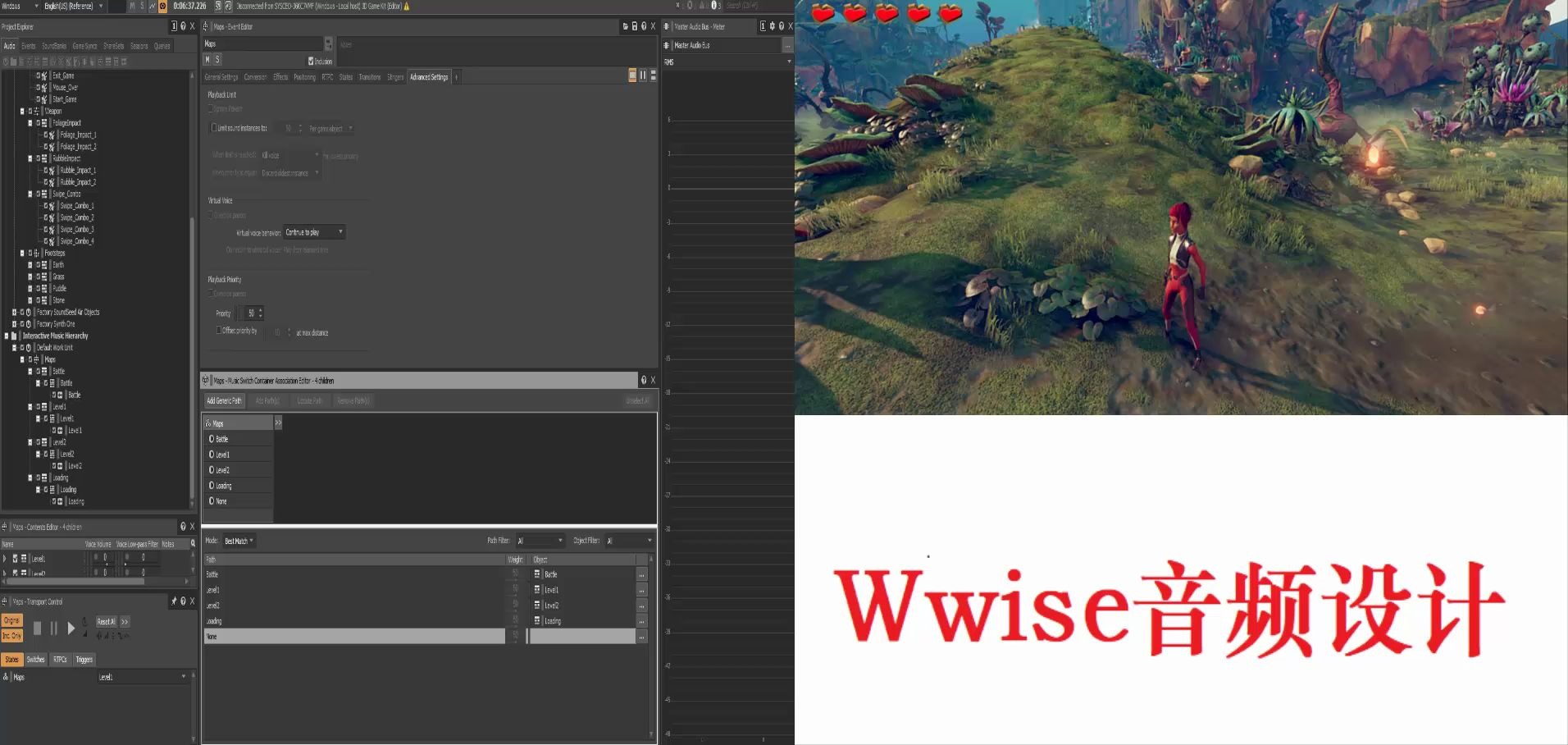Check the Limit sound instances to option

click(214, 127)
